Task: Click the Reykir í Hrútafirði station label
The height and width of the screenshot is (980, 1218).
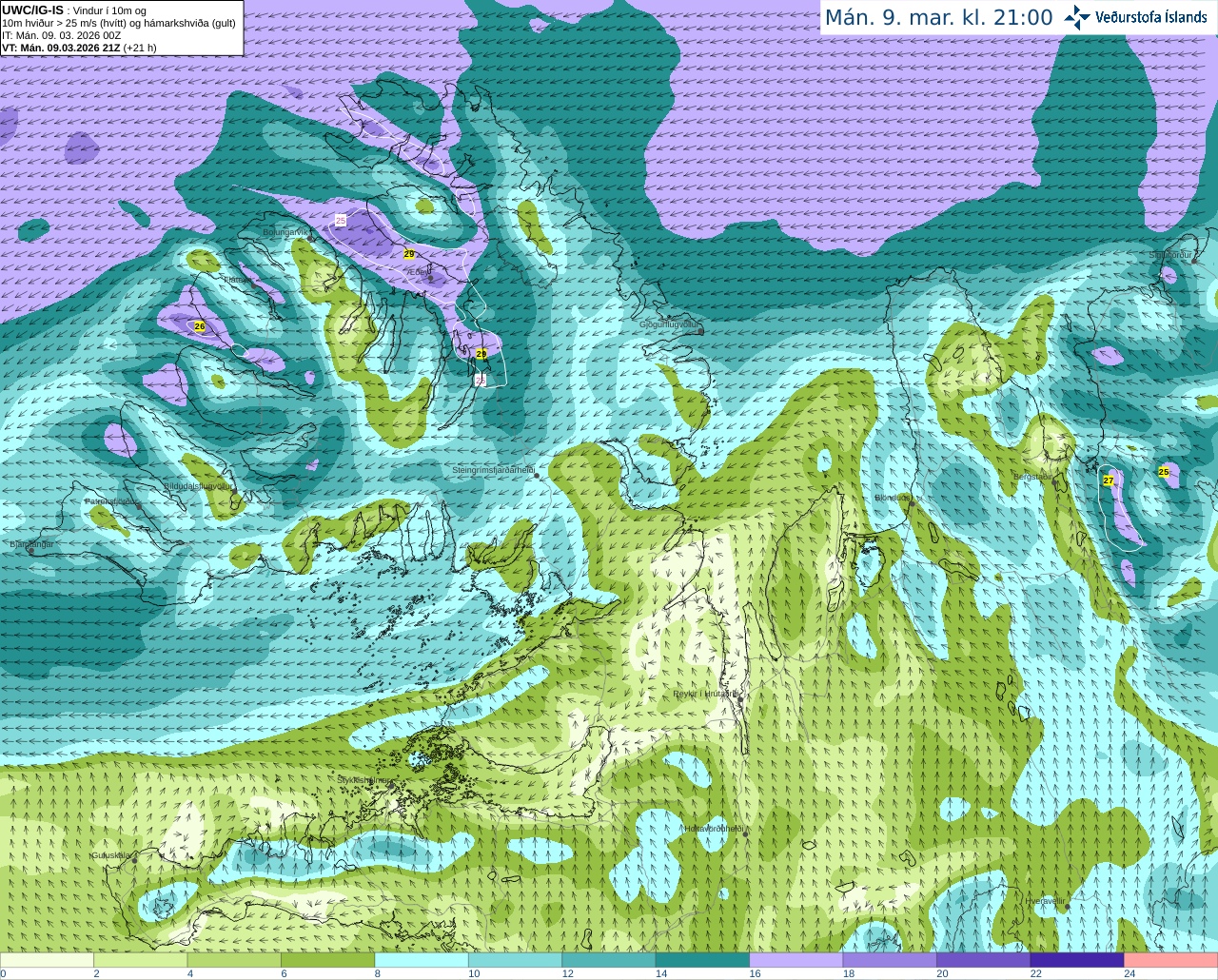Action: pos(706,694)
